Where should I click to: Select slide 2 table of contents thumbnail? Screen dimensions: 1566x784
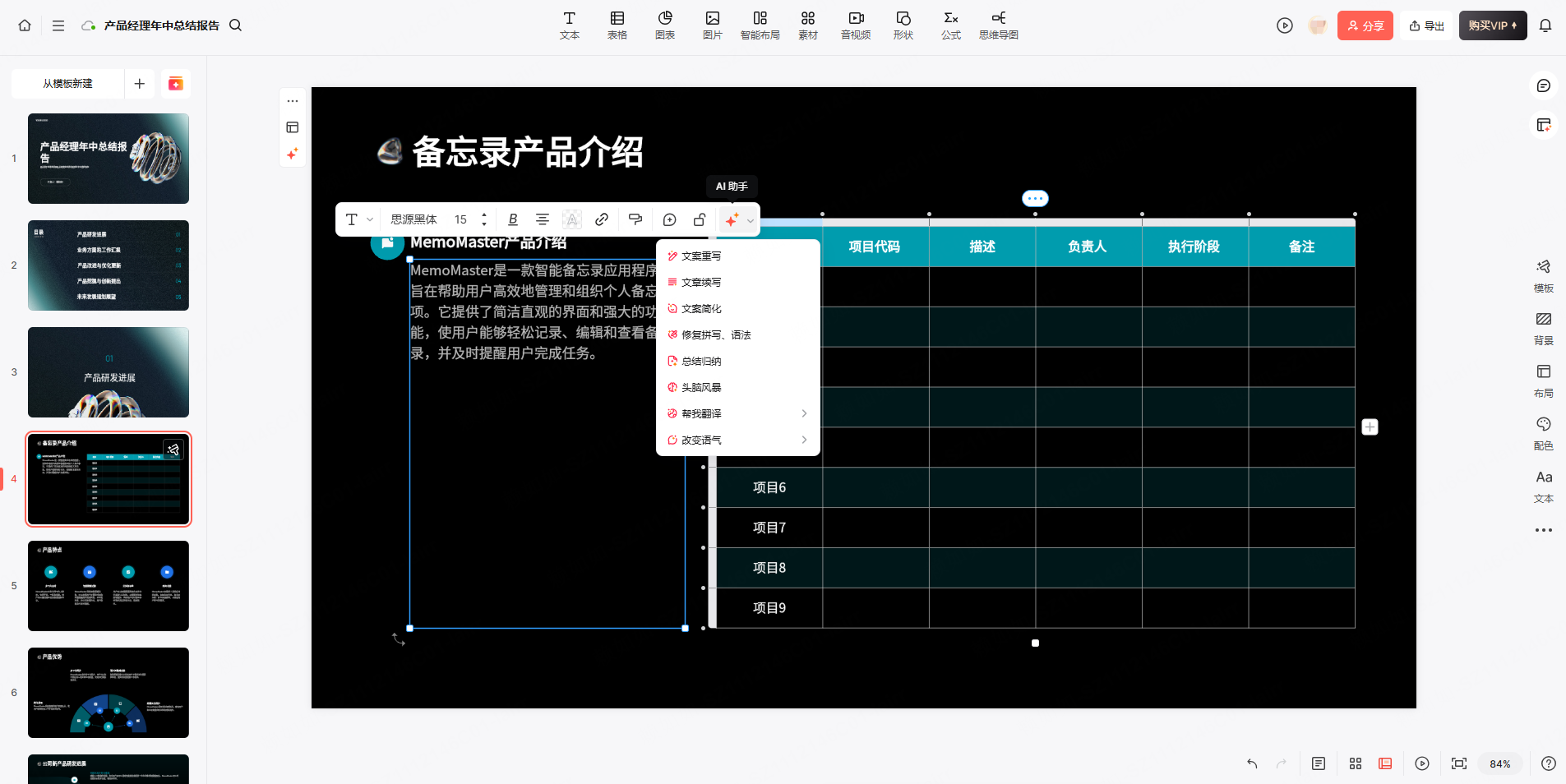[109, 265]
